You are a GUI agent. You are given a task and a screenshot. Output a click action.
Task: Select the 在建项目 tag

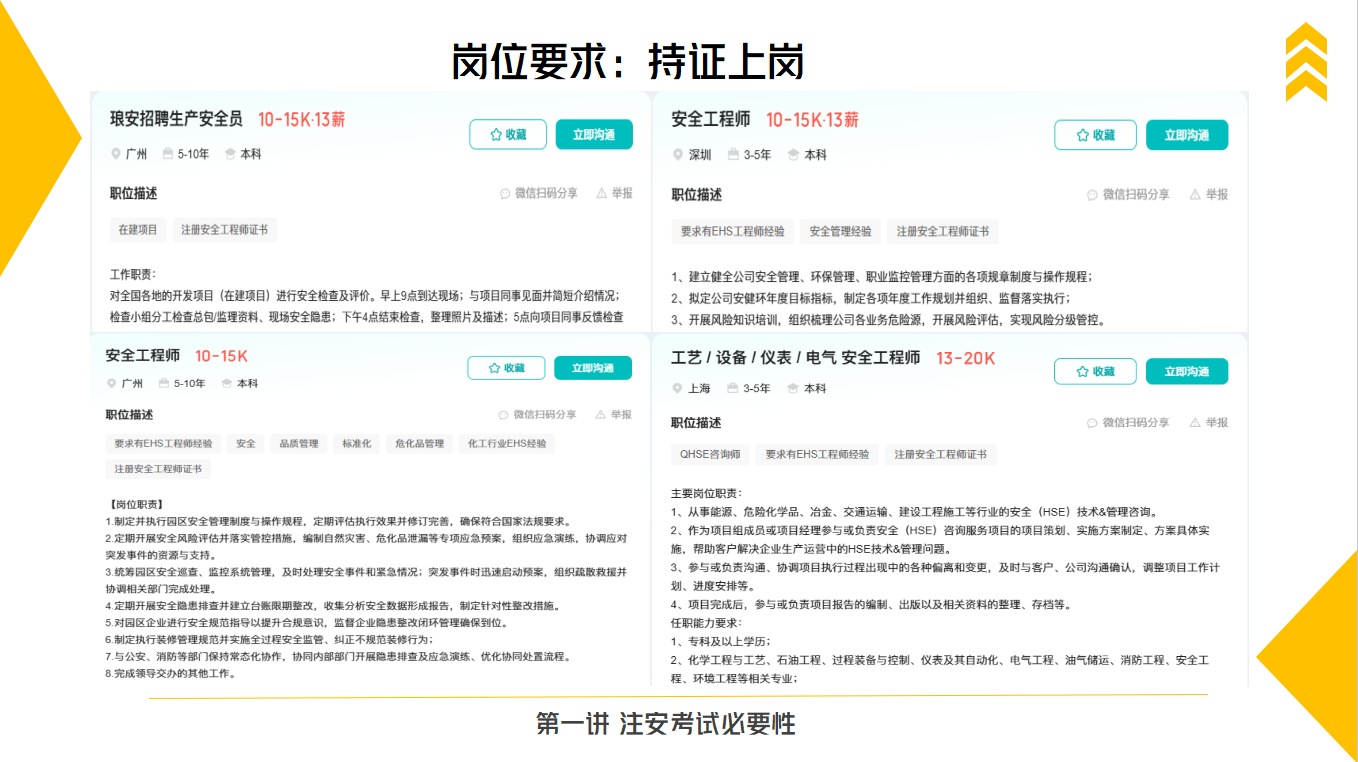point(138,230)
